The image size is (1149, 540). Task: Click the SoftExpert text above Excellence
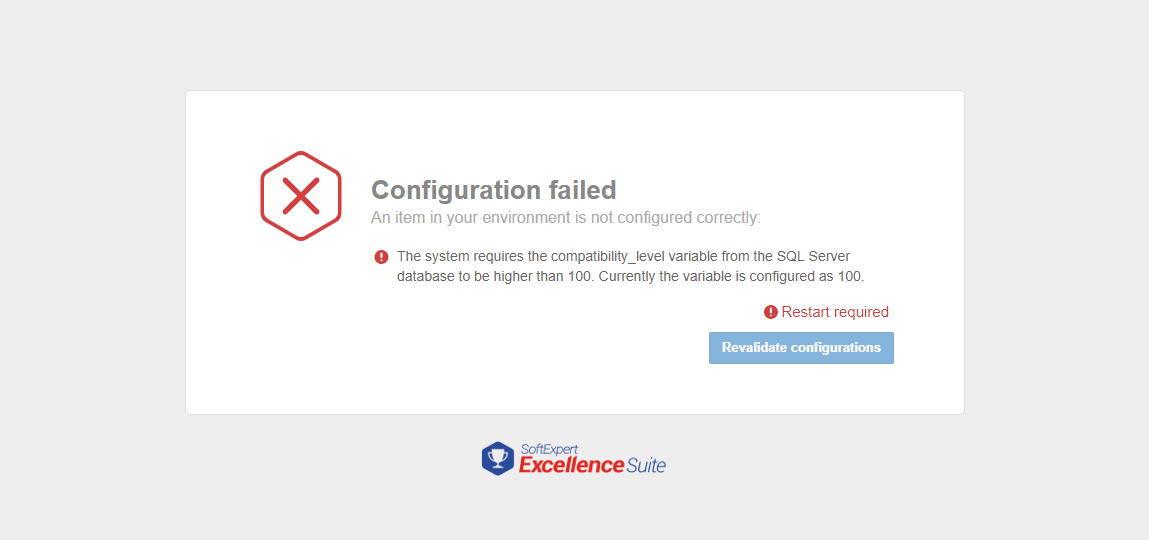point(550,448)
